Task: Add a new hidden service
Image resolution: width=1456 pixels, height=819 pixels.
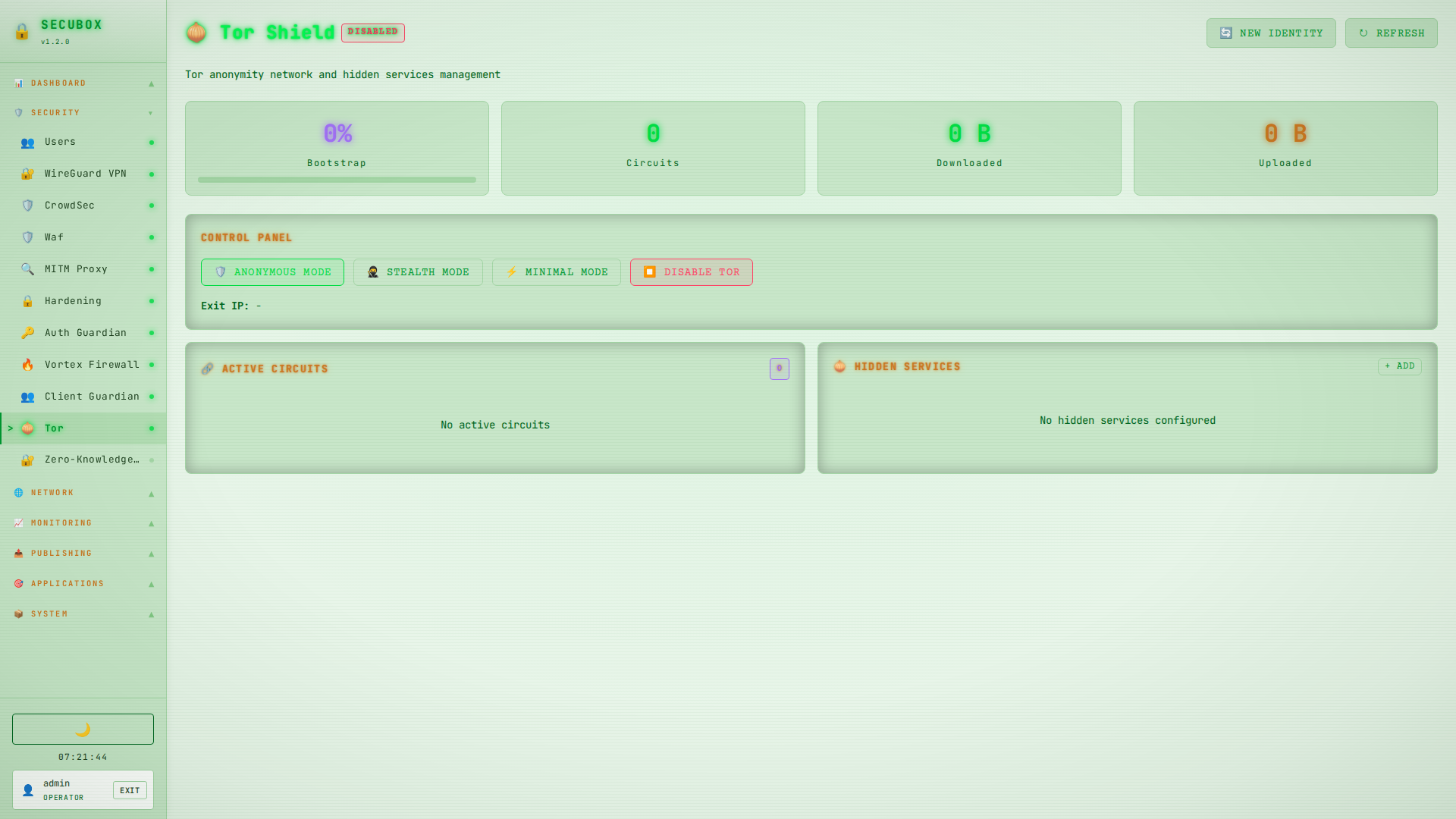Action: [x=1399, y=366]
